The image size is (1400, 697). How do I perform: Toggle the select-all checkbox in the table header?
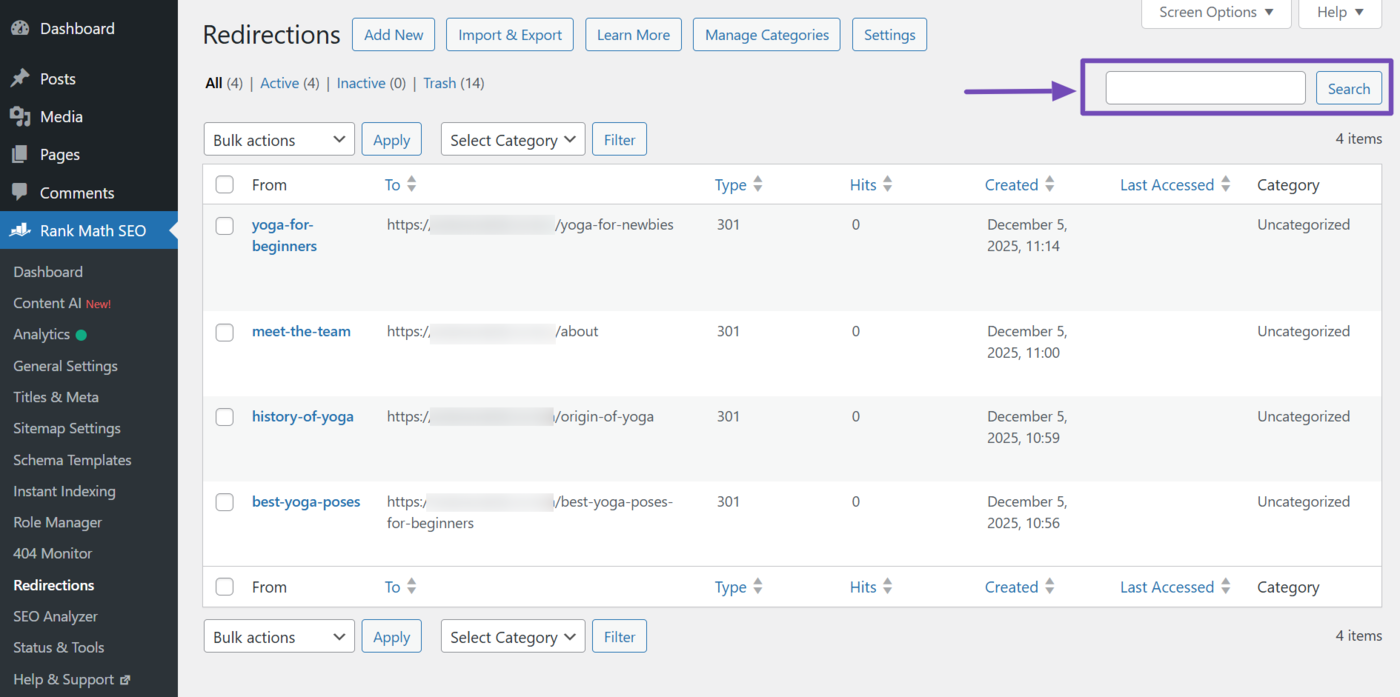[x=224, y=184]
